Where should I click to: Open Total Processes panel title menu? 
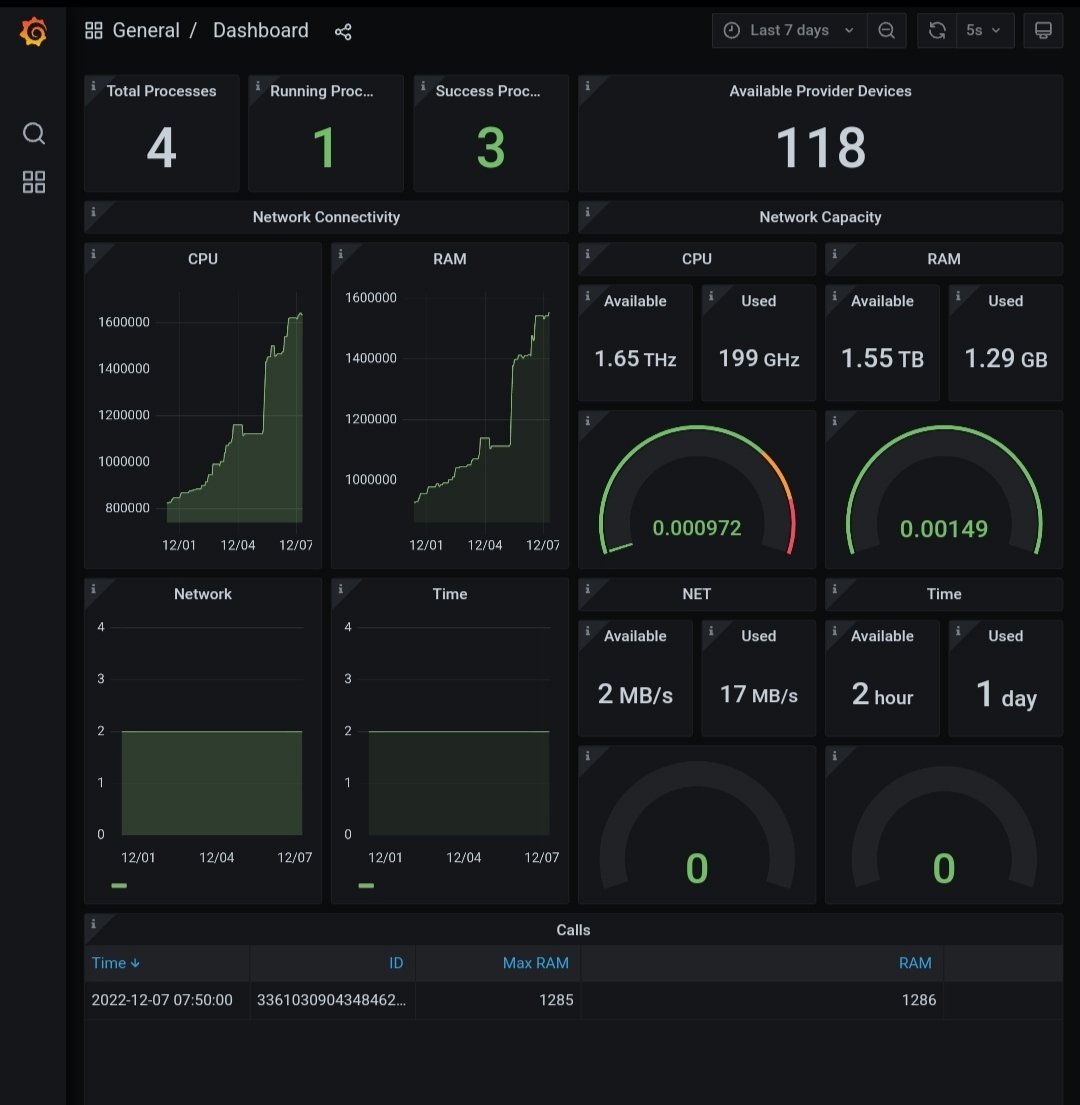pyautogui.click(x=161, y=91)
